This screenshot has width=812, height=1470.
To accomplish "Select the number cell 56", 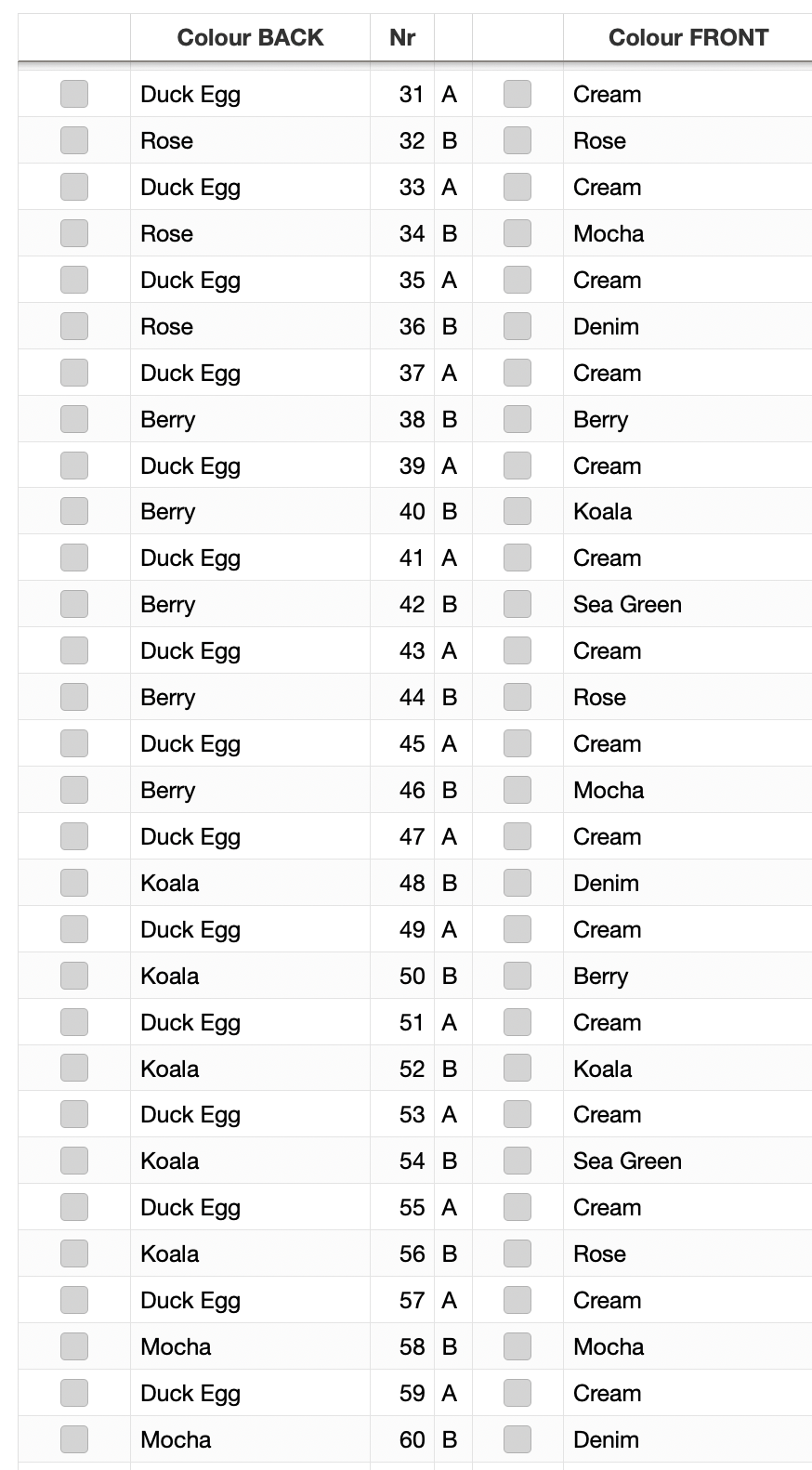I will 402,1253.
